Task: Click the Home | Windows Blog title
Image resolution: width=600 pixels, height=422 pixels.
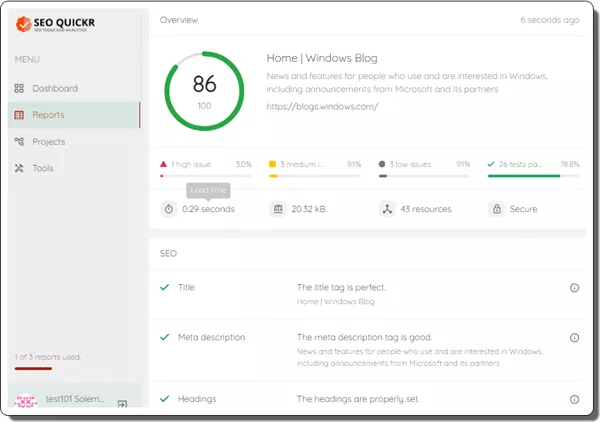Action: point(322,58)
